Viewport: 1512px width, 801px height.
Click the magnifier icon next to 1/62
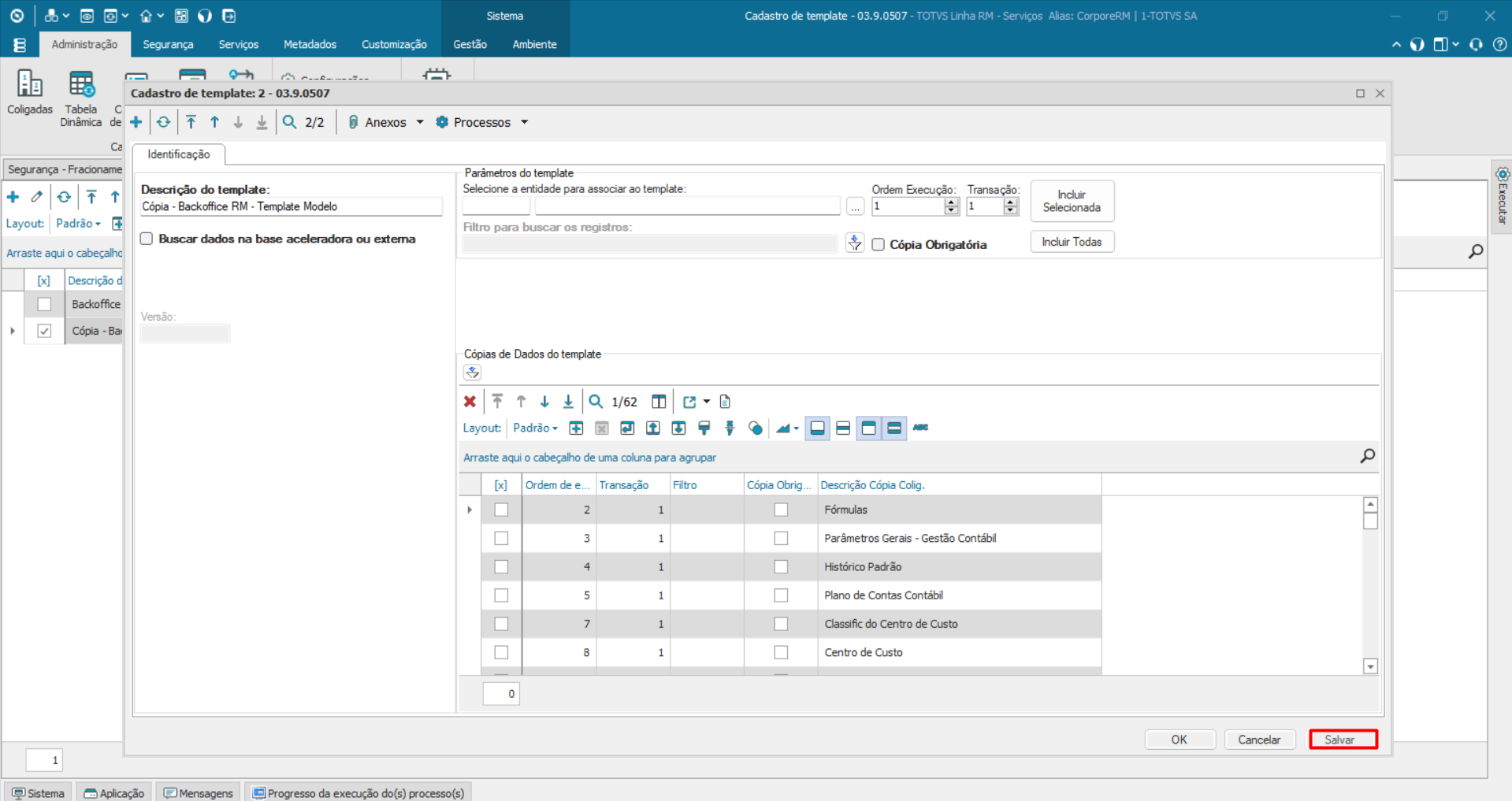coord(596,402)
